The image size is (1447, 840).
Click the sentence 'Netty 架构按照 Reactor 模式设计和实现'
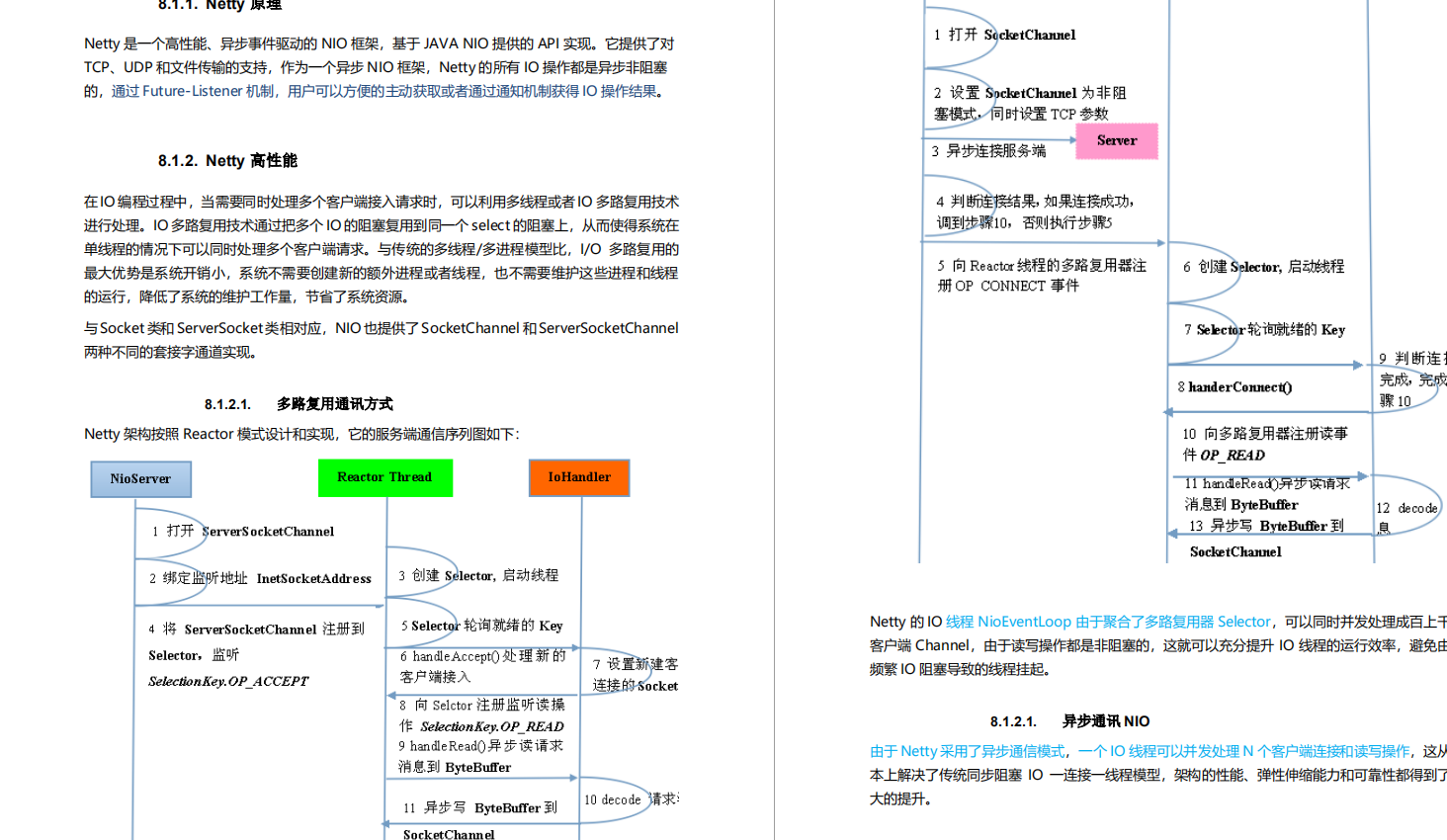[300, 434]
